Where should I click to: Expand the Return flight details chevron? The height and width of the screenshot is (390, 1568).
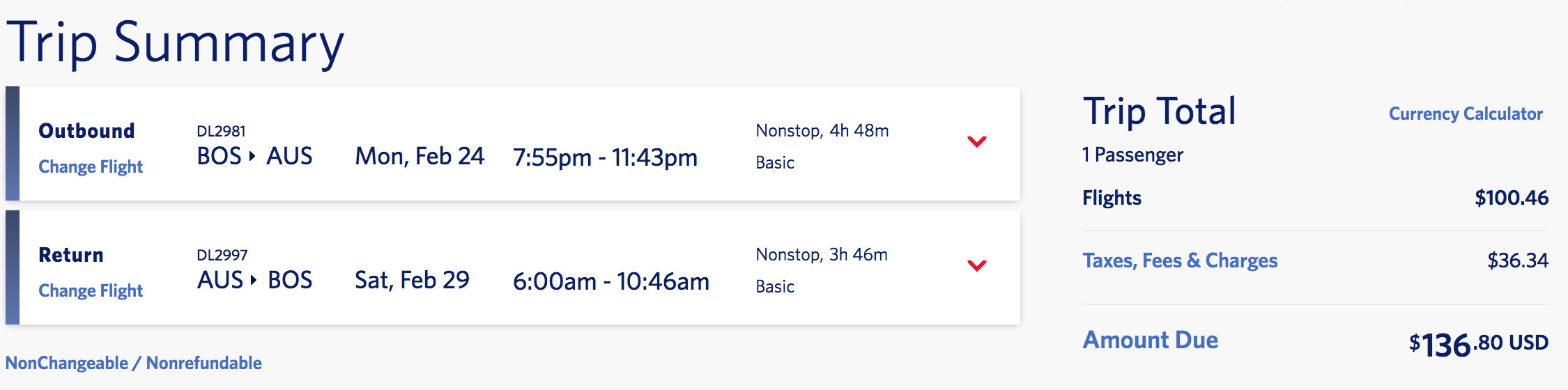coord(977,266)
